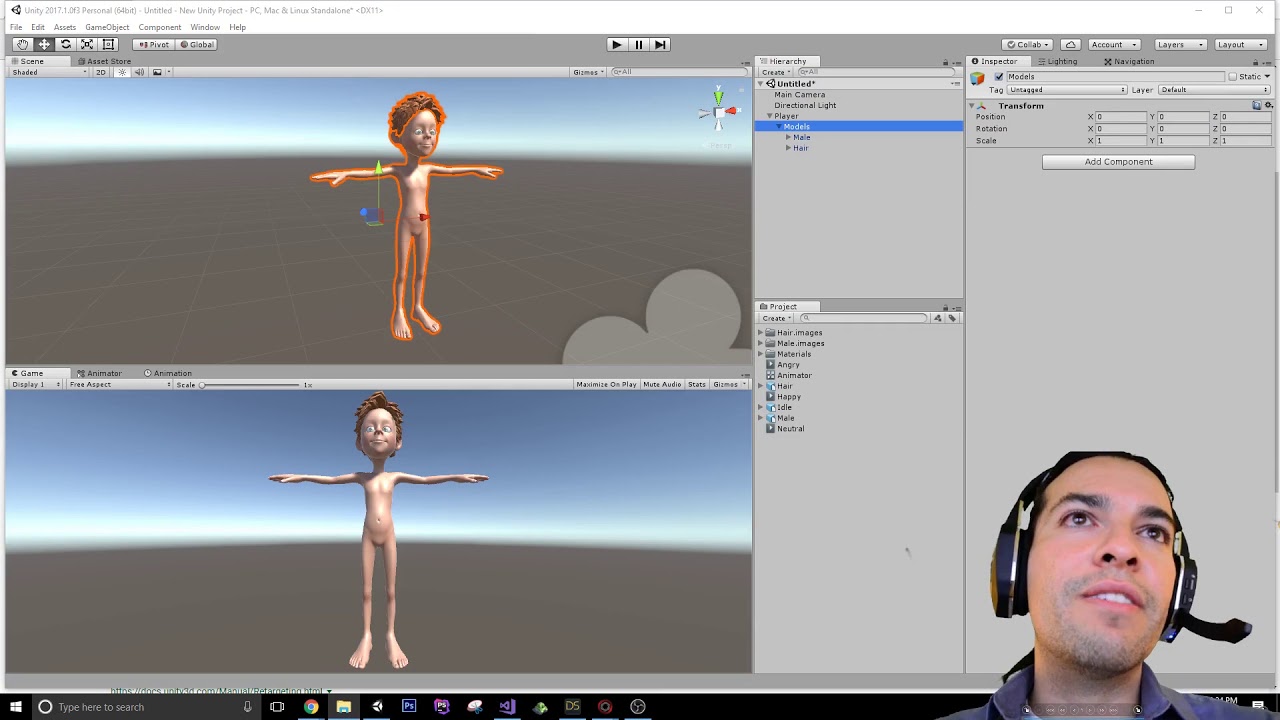Open the Scene Gizmos dropdown
Viewport: 1280px width, 720px height.
point(588,72)
